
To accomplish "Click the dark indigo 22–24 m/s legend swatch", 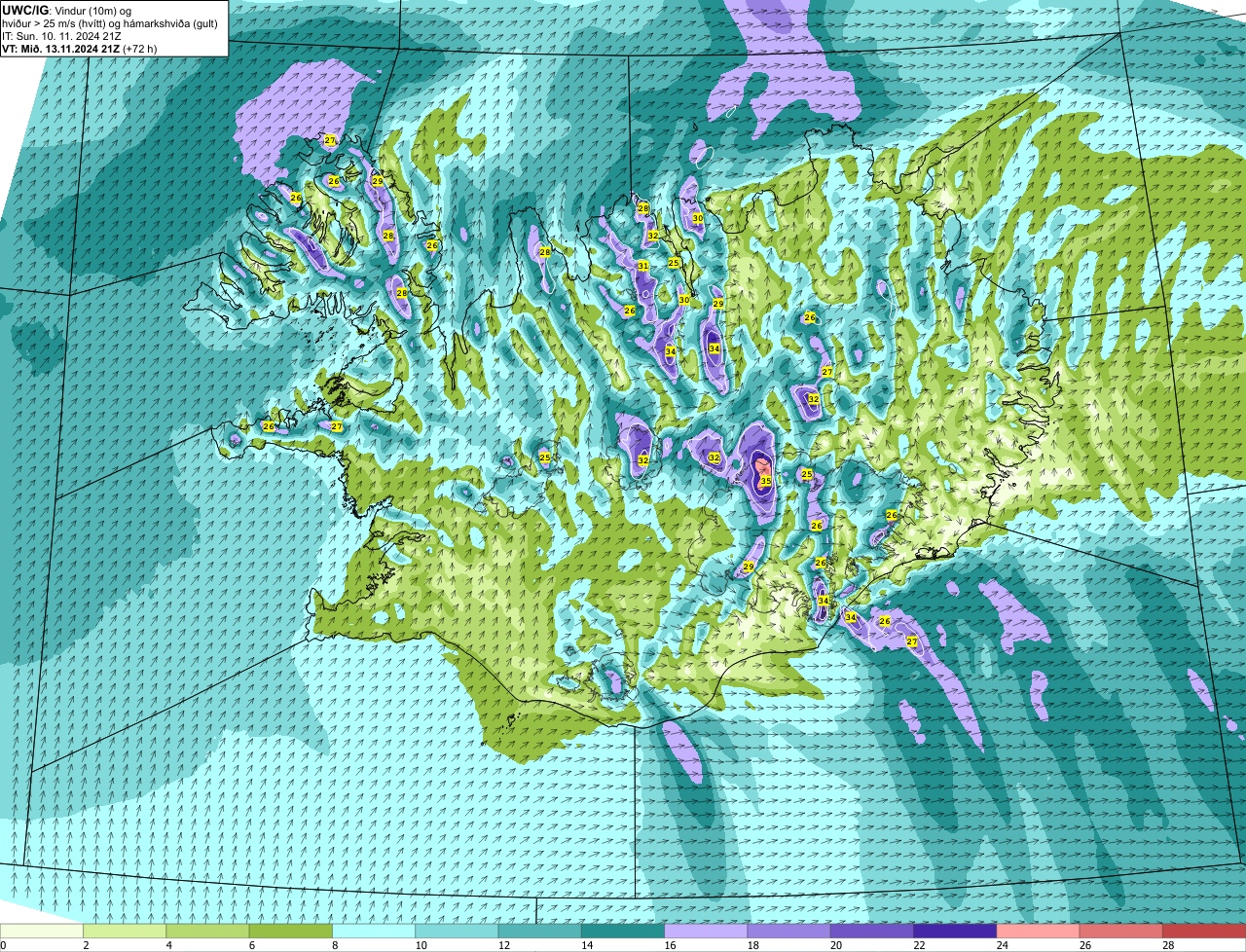I will [955, 932].
